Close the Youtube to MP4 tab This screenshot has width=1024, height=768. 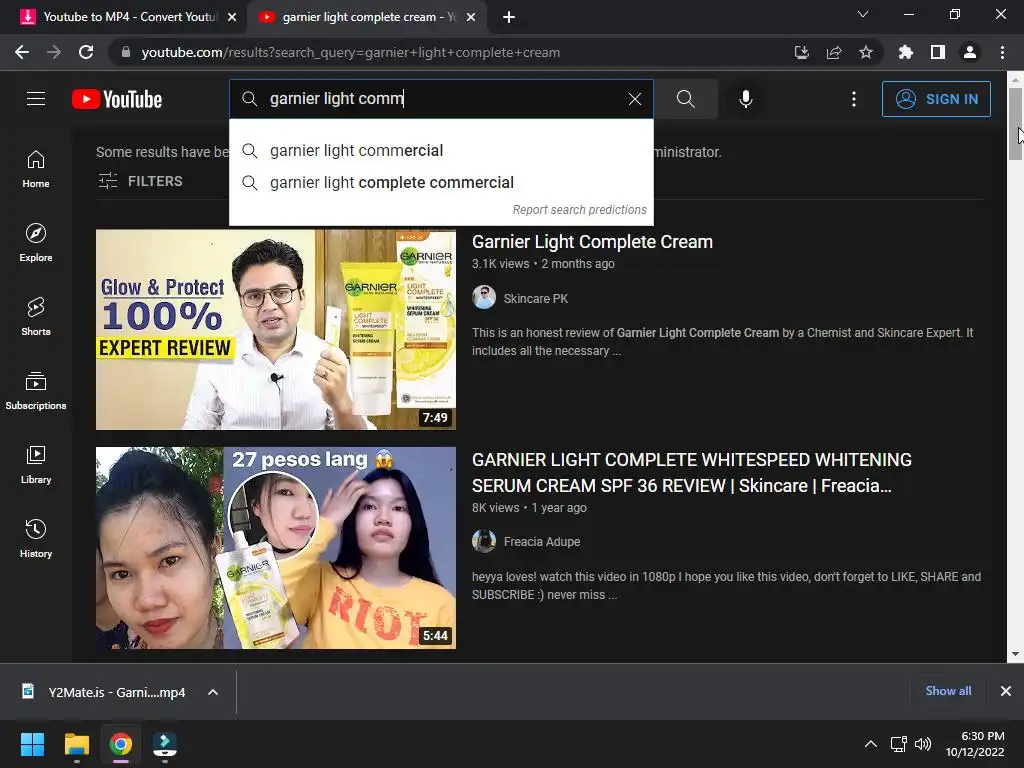(232, 17)
